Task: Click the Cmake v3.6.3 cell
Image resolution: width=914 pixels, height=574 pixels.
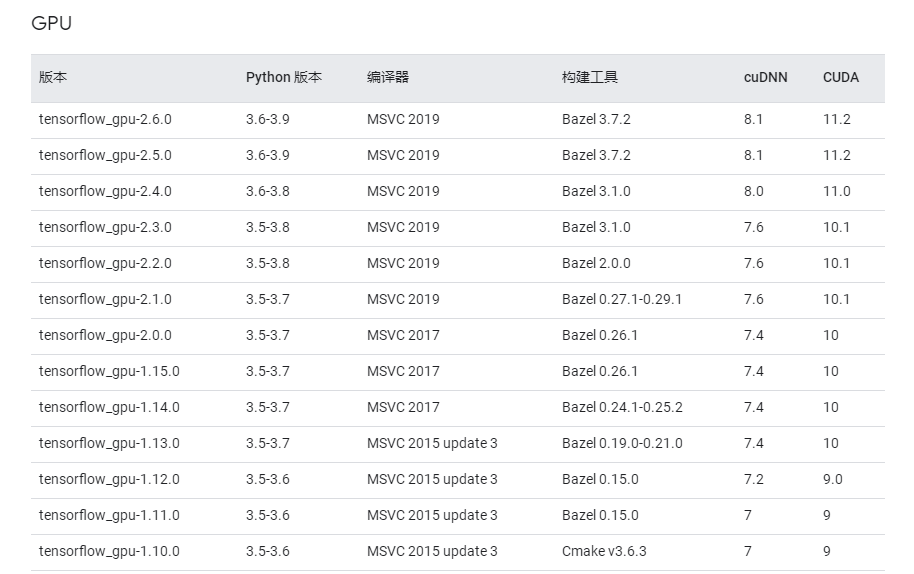Action: click(604, 552)
